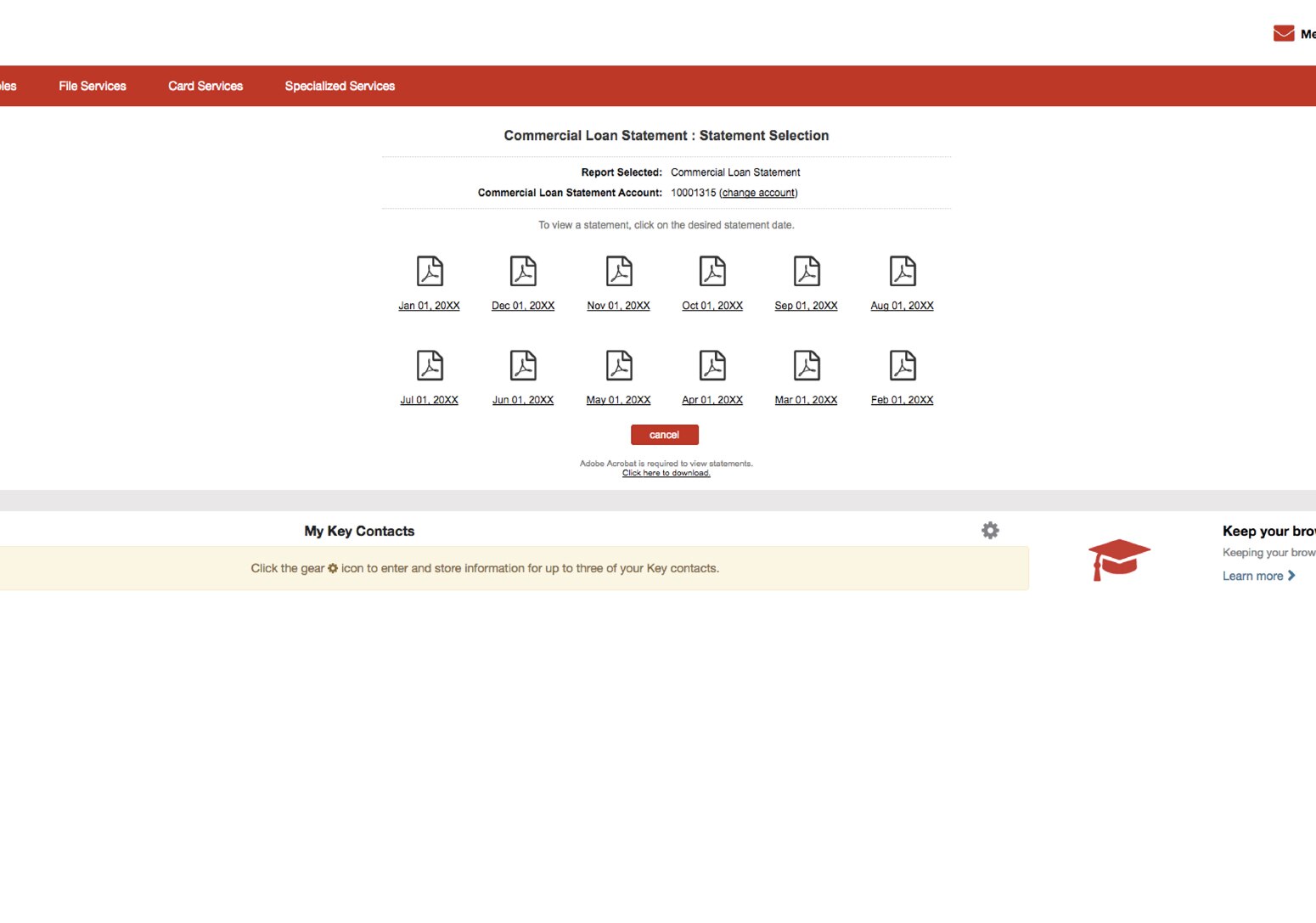Select the Sep 01, 20XX statement date link
The height and width of the screenshot is (923, 1316).
coord(806,306)
